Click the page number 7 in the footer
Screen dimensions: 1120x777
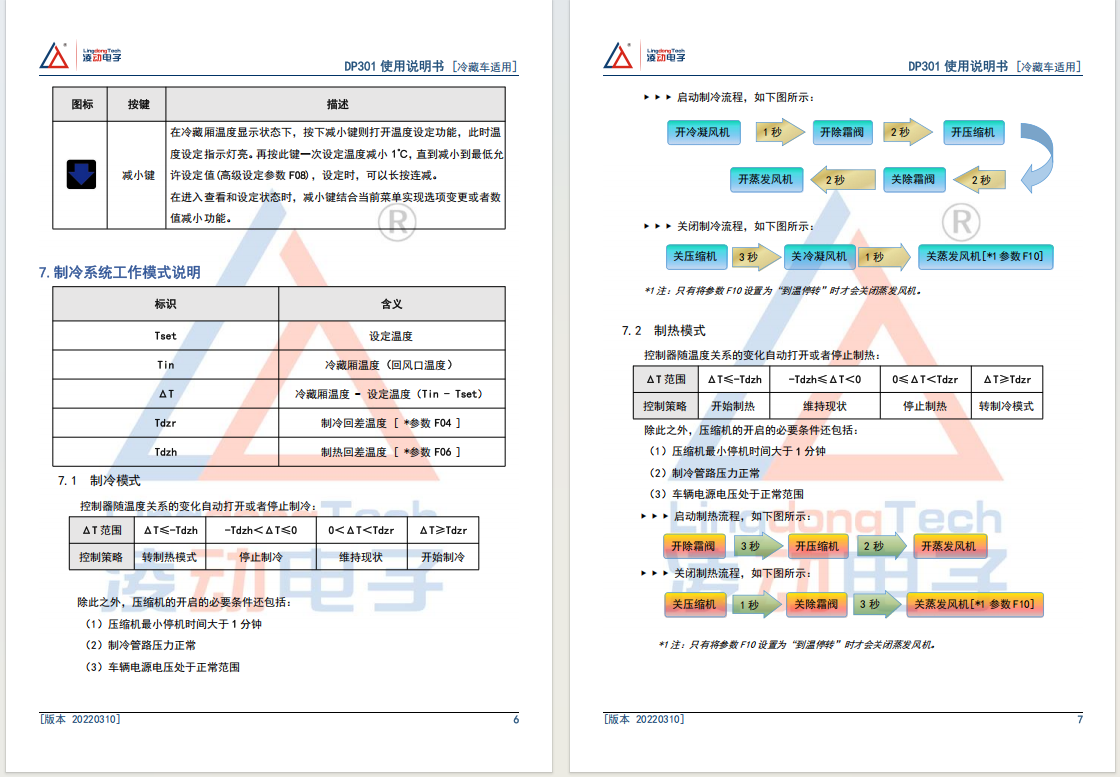(1080, 719)
